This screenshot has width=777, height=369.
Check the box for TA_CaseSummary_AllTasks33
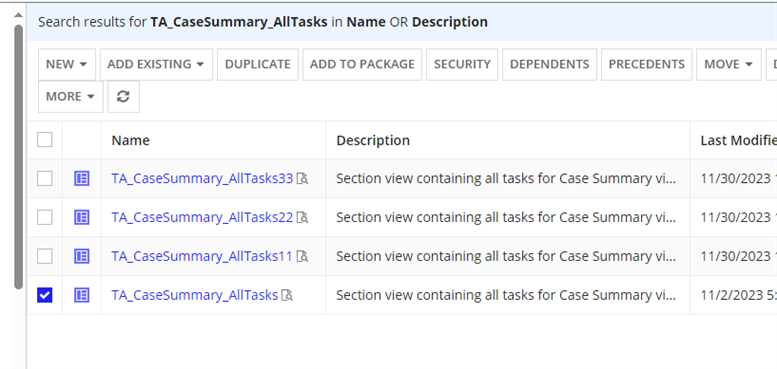point(45,178)
